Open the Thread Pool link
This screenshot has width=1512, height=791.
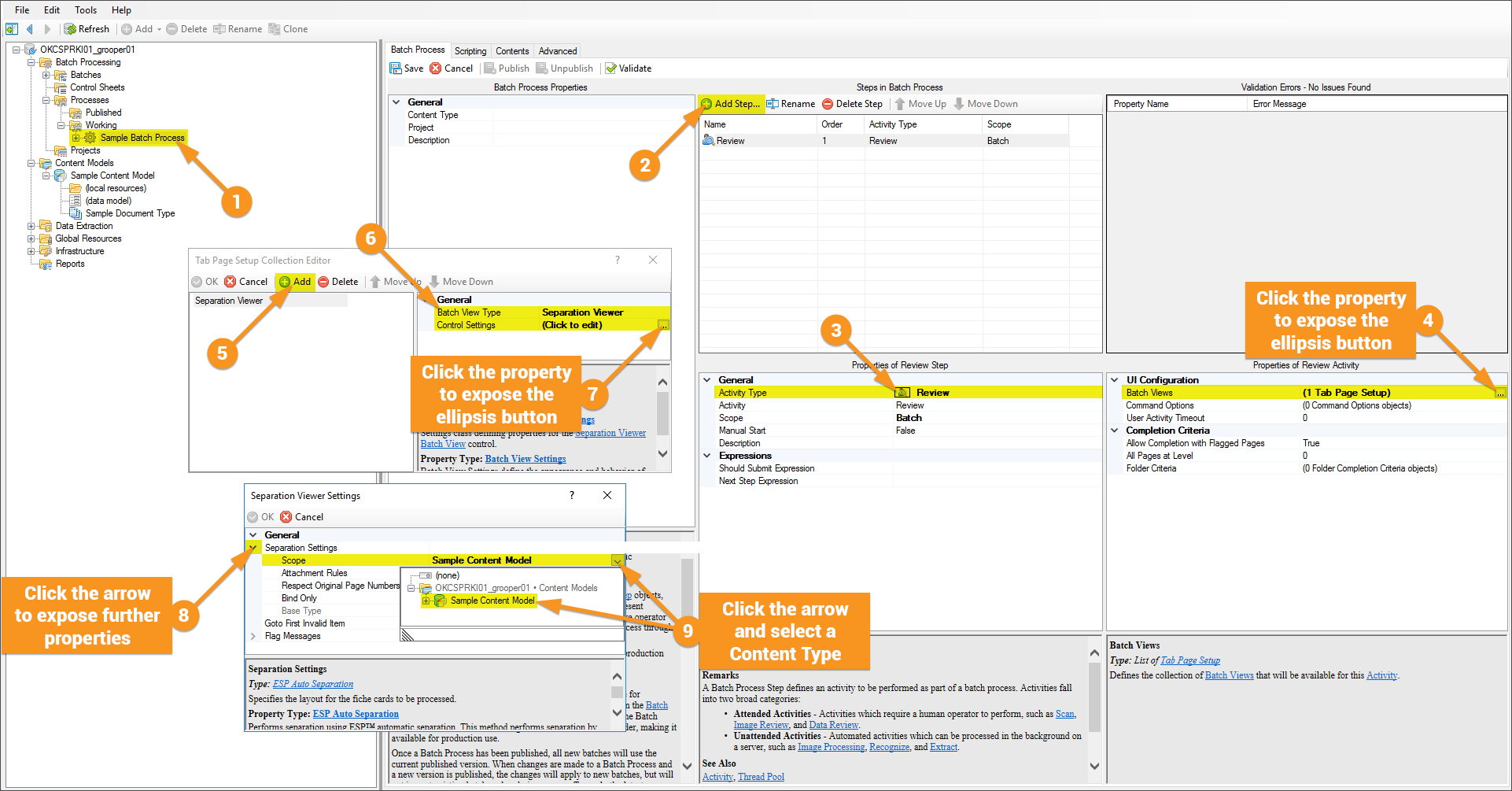click(761, 777)
